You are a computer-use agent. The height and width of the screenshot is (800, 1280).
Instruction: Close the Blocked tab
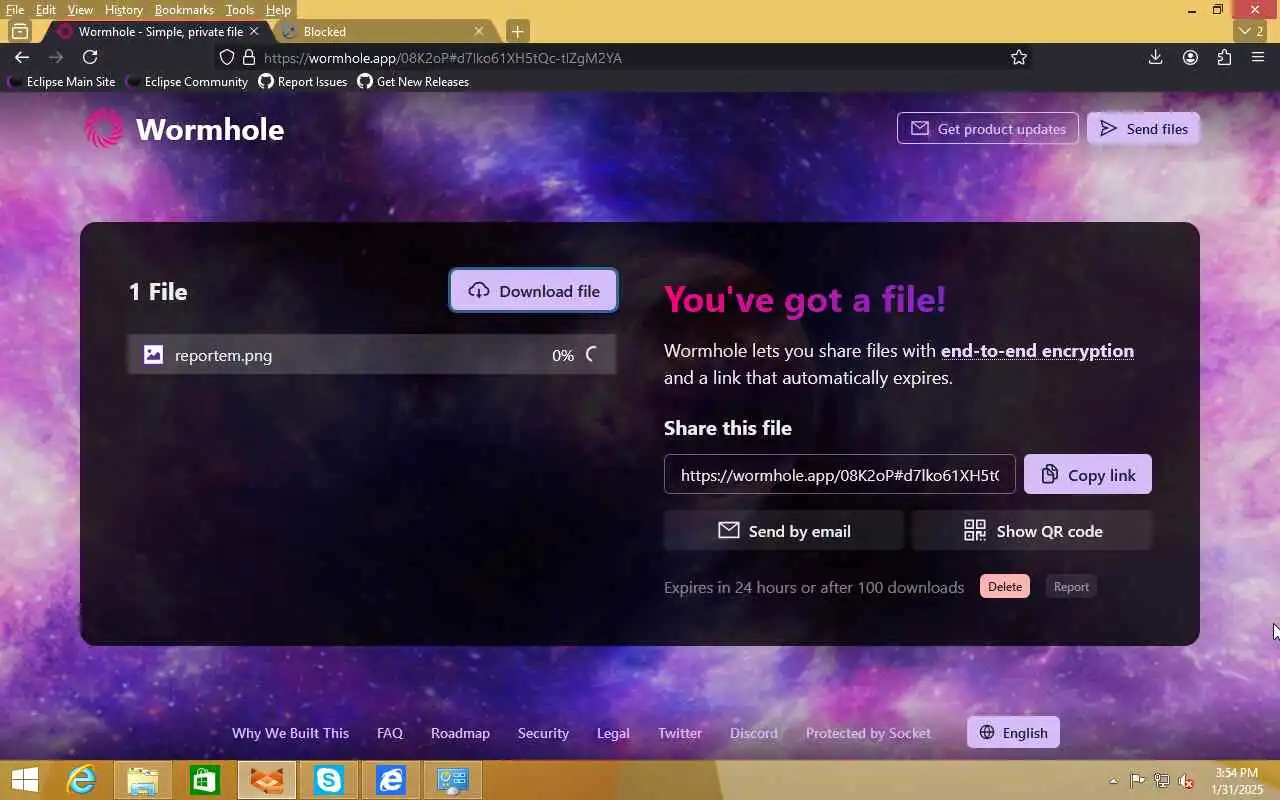(x=479, y=31)
